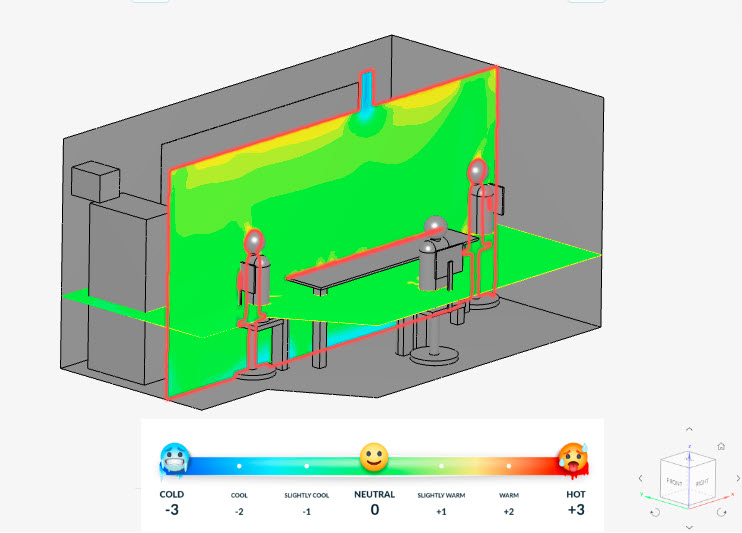
Task: Rotate view up with top chevron arrow
Action: coord(689,430)
